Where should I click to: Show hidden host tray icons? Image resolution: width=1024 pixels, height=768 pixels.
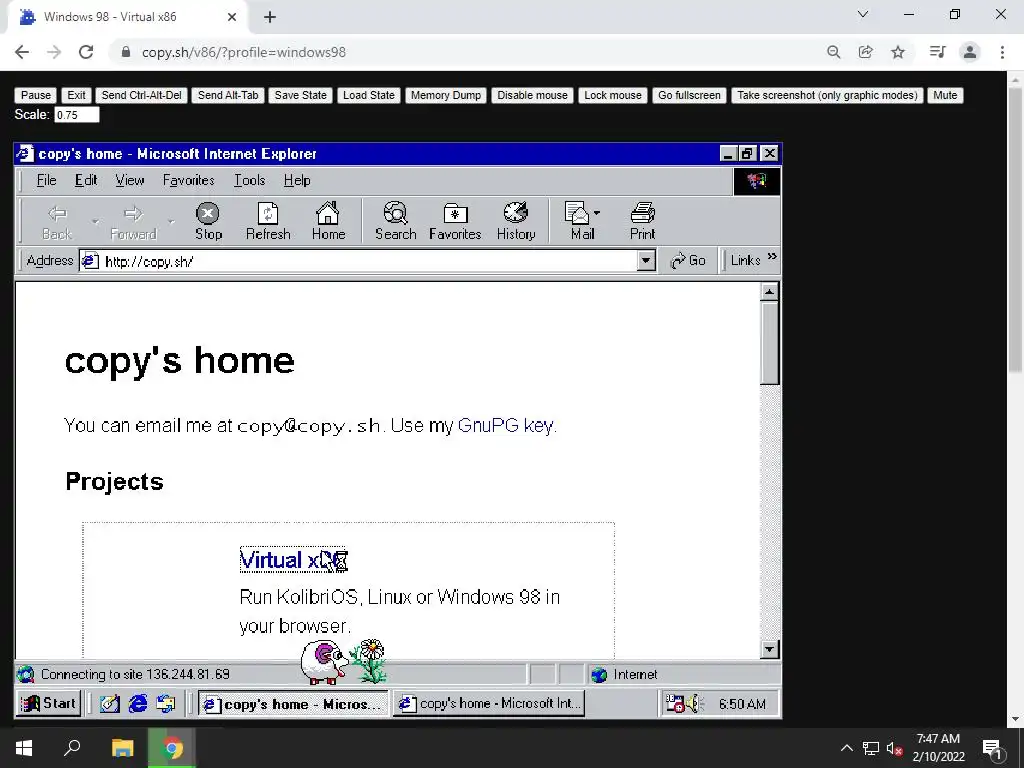click(846, 748)
